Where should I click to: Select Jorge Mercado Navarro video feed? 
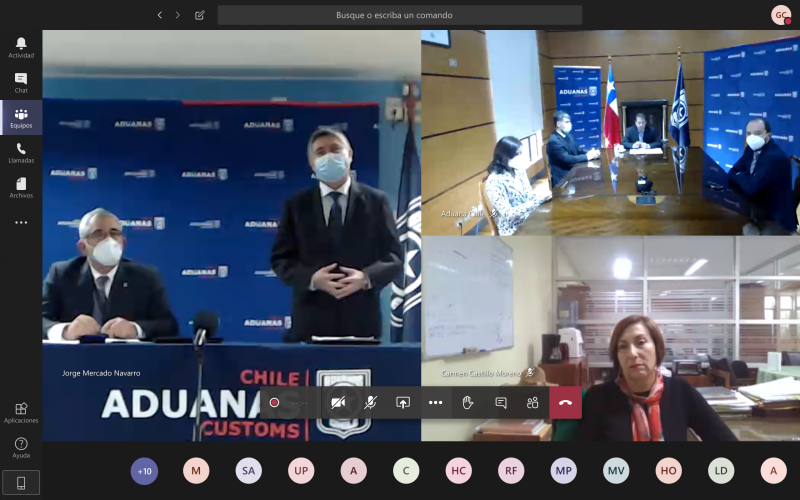point(232,235)
